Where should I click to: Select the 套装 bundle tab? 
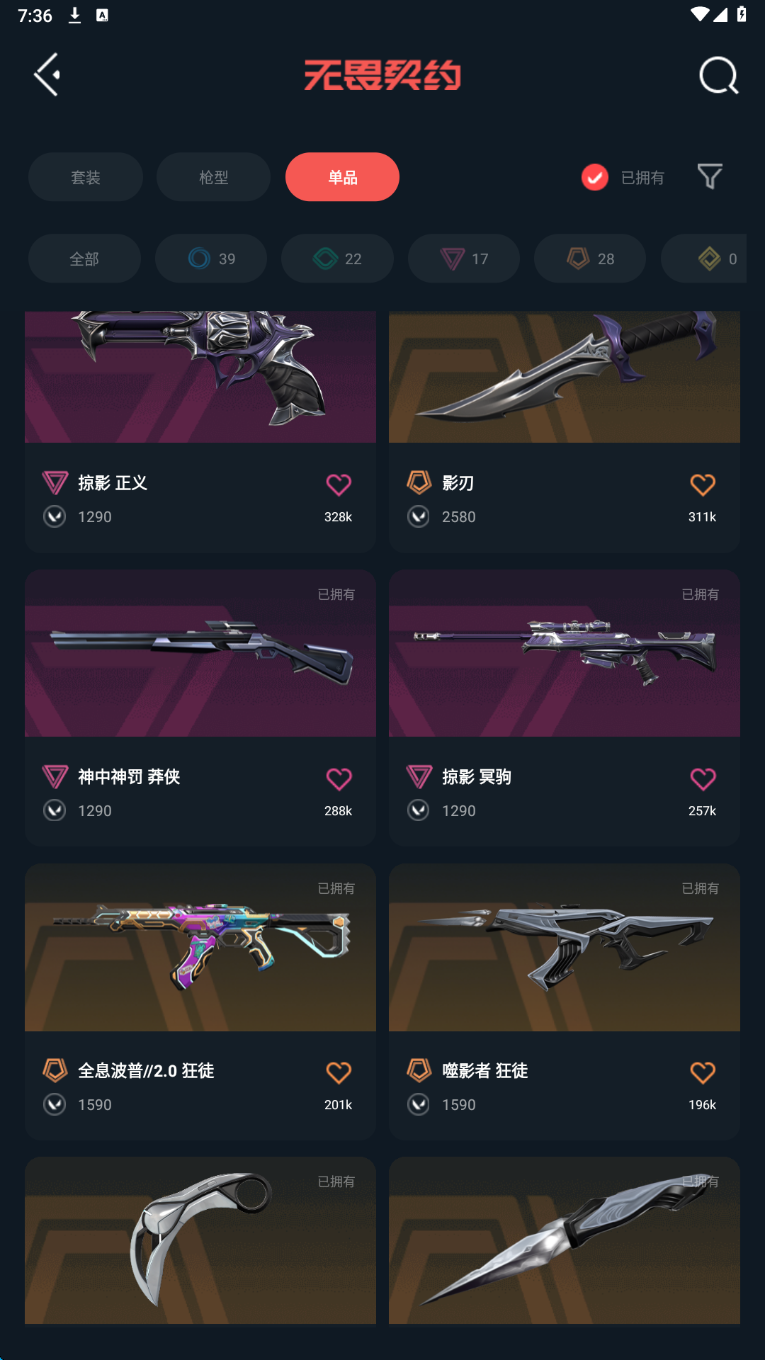click(x=85, y=177)
